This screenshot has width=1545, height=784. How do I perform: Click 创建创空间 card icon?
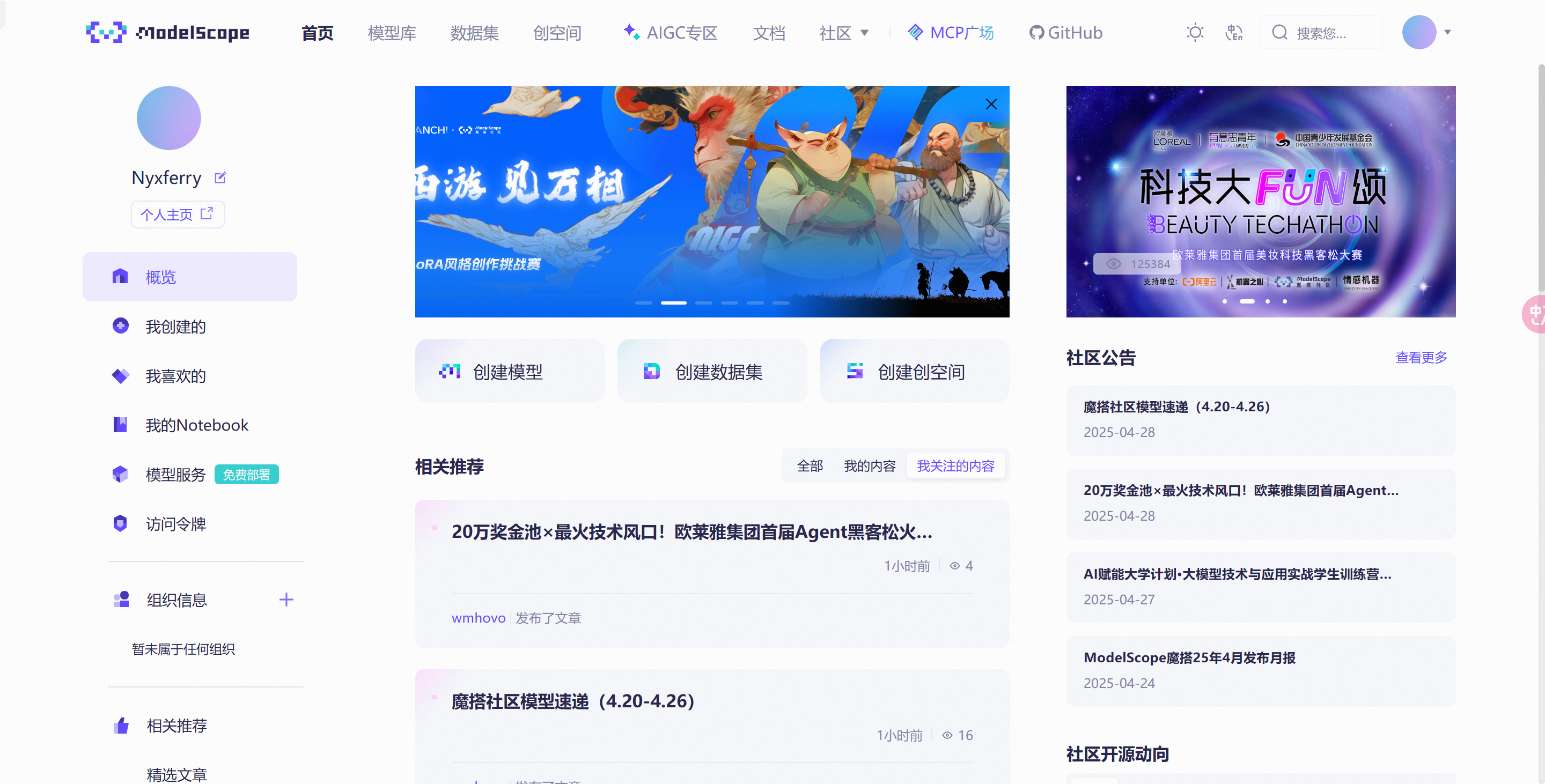[855, 372]
